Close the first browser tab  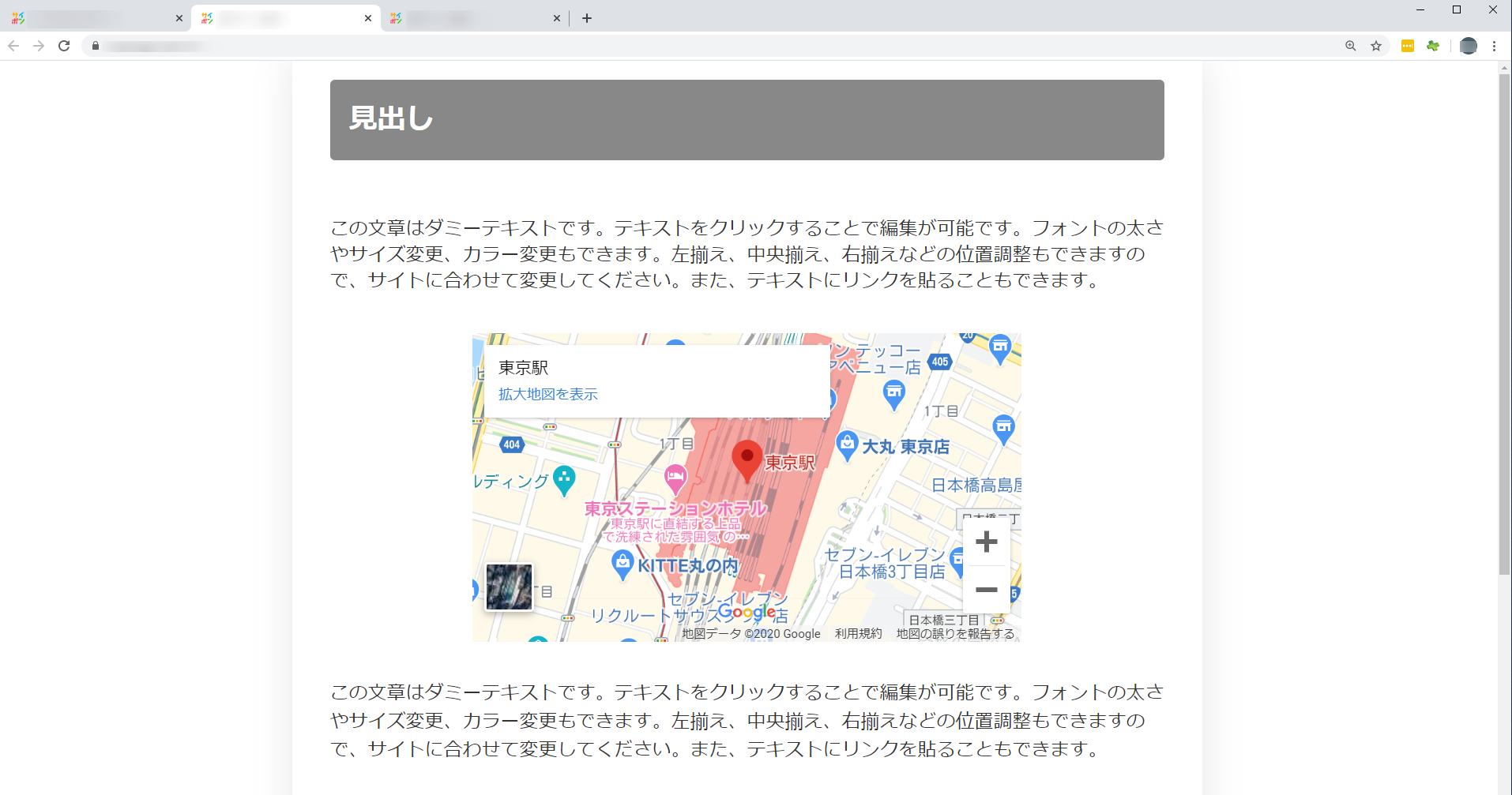click(x=179, y=18)
